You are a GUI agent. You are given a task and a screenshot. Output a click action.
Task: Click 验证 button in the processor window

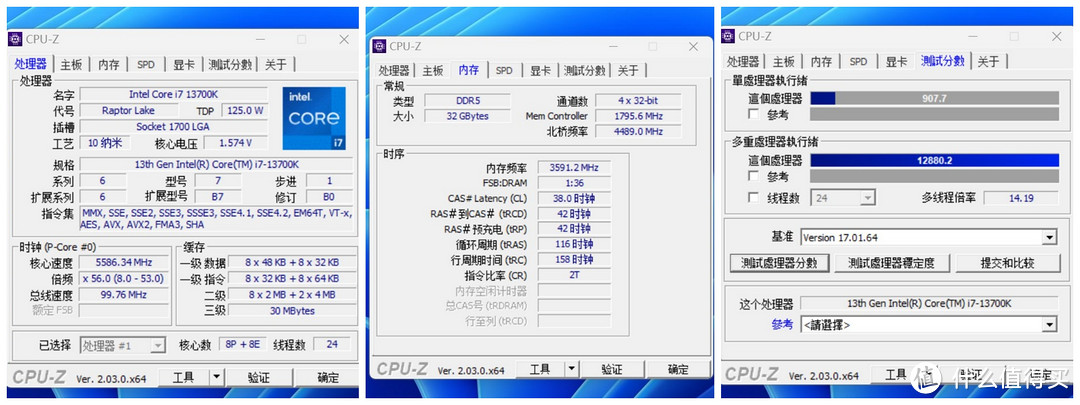click(259, 377)
